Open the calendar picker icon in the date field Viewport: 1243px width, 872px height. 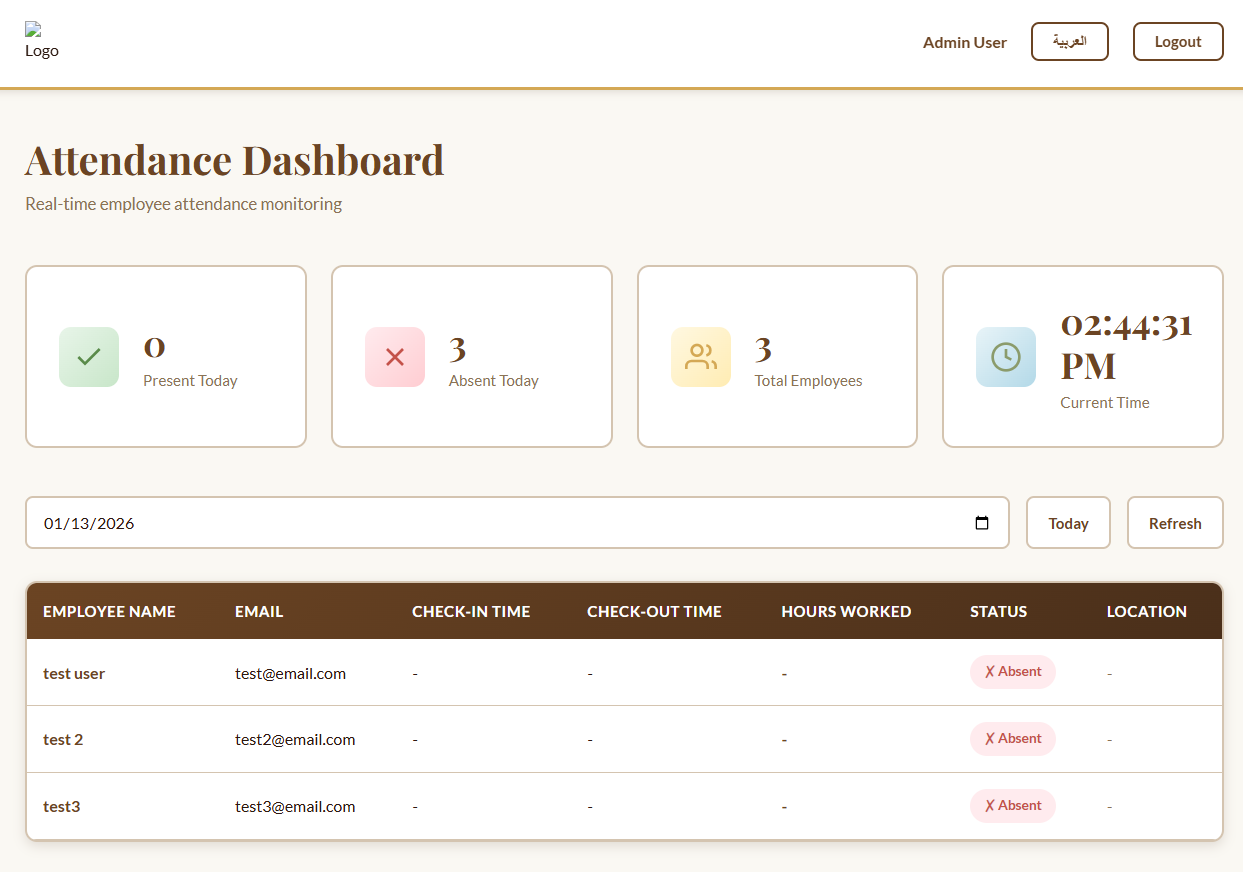(x=982, y=523)
